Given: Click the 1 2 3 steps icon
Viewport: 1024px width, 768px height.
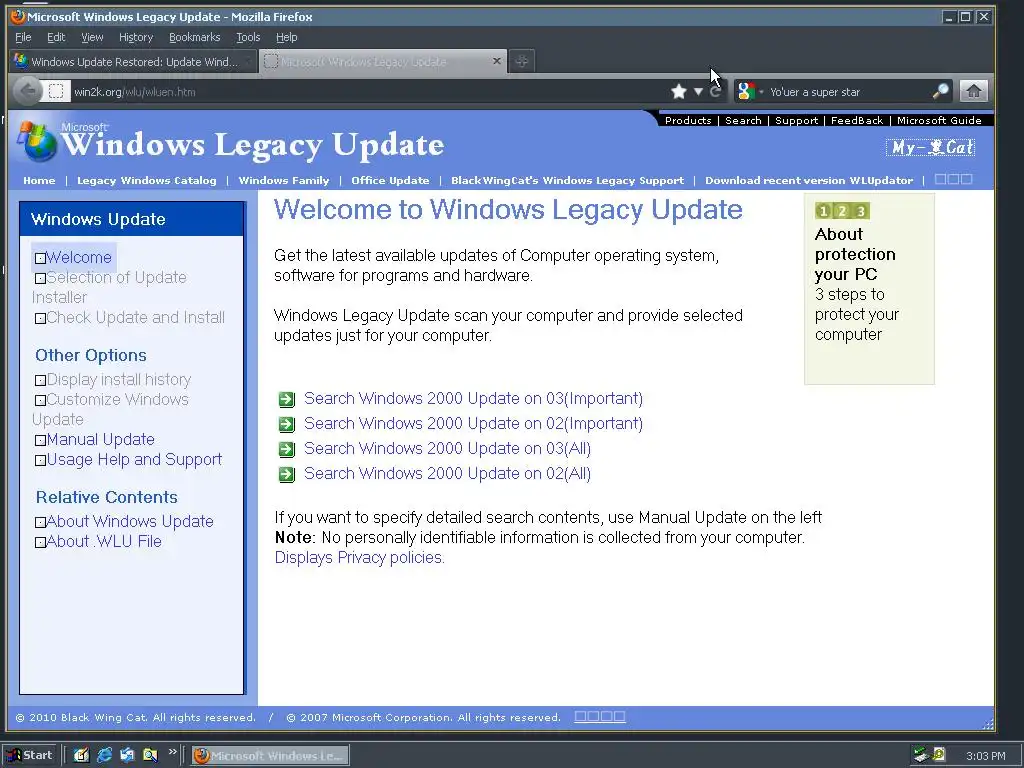Looking at the screenshot, I should point(842,211).
